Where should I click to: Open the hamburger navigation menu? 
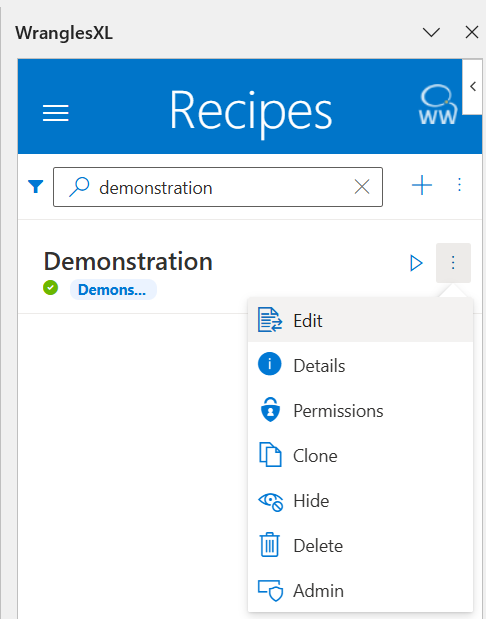(56, 113)
